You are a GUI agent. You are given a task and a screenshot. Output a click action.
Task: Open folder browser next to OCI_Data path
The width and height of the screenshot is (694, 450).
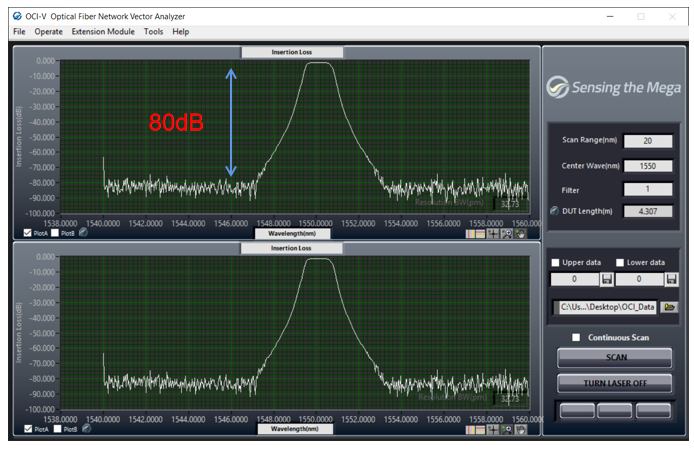point(669,307)
